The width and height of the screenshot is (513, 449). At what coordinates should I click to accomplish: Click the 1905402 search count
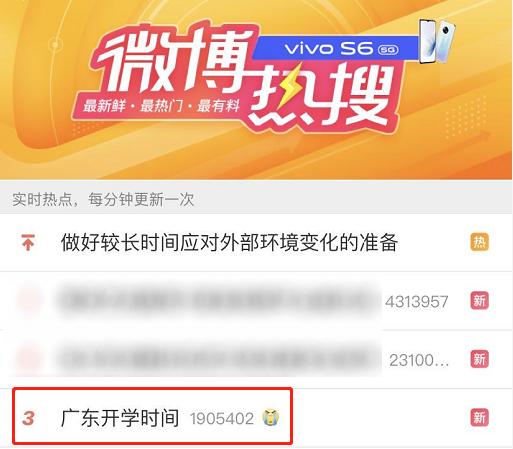[x=222, y=419]
